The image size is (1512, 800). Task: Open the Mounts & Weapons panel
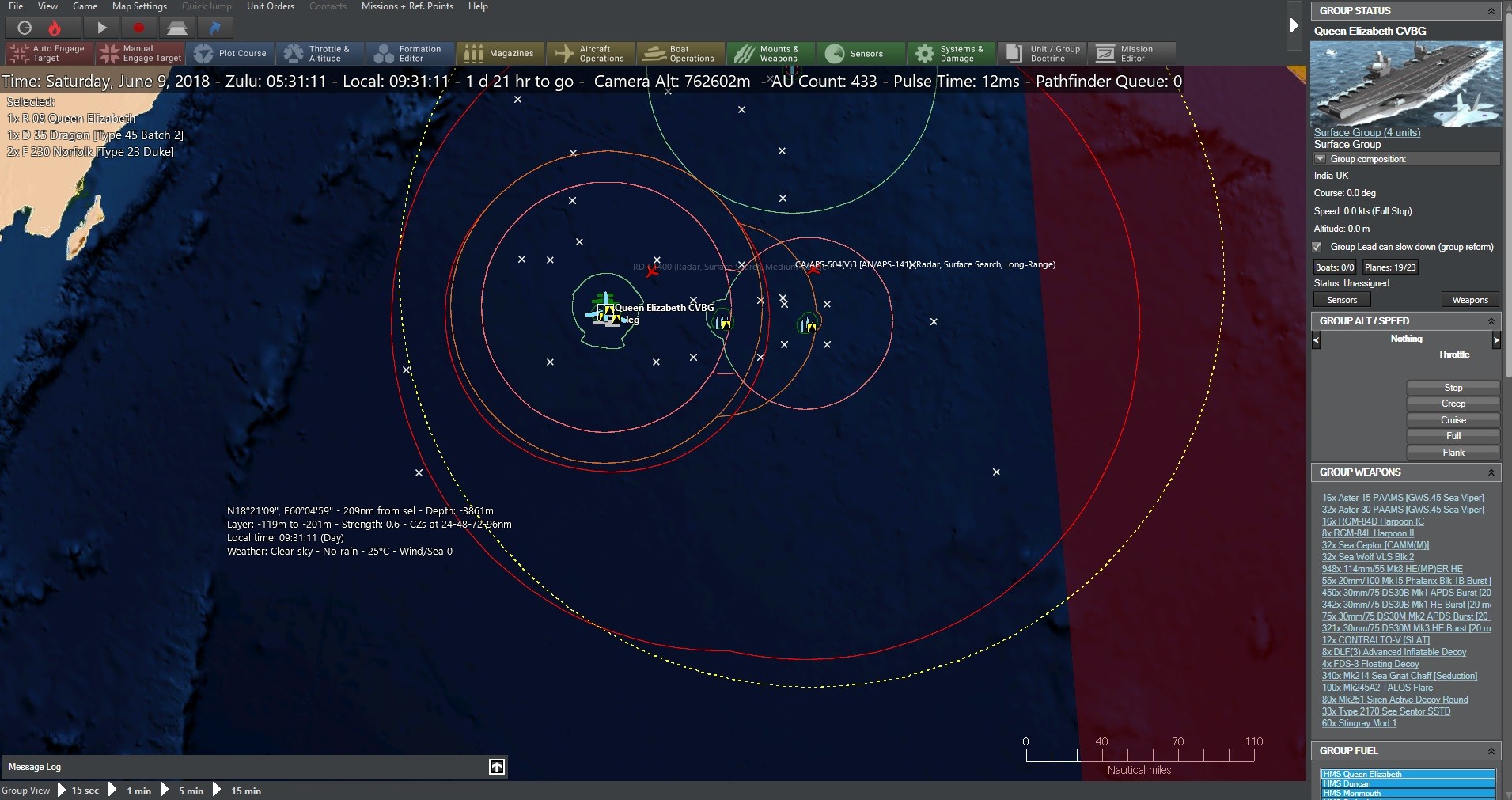click(770, 53)
